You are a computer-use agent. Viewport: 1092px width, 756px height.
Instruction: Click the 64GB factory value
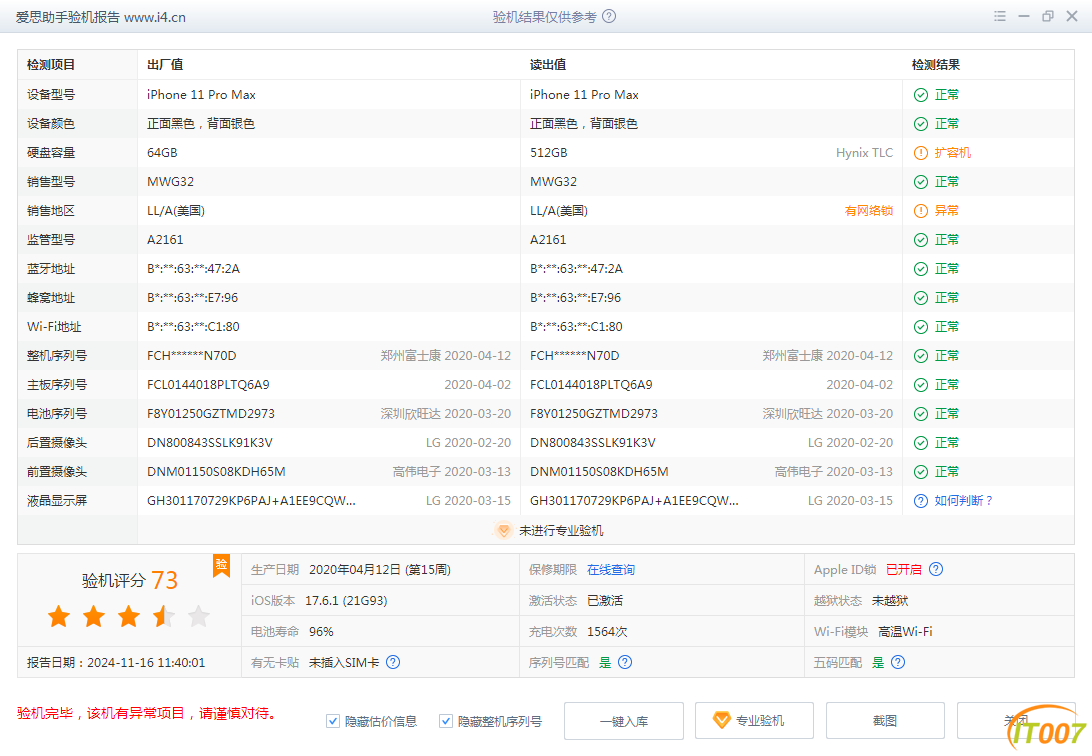tap(162, 153)
